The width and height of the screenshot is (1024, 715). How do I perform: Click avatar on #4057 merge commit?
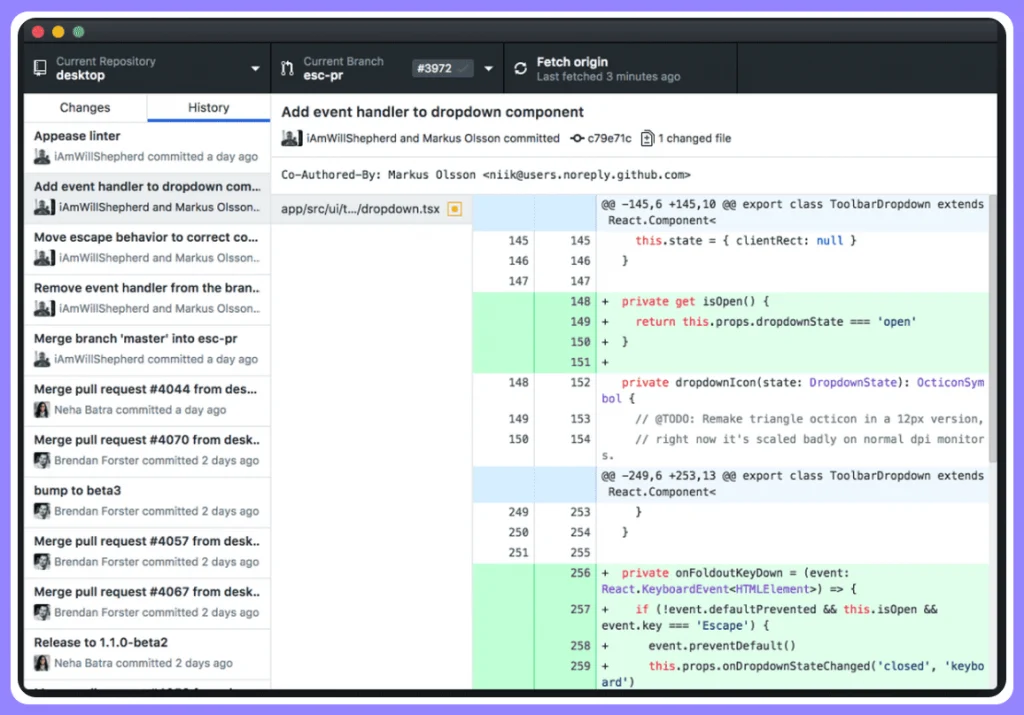[42, 562]
